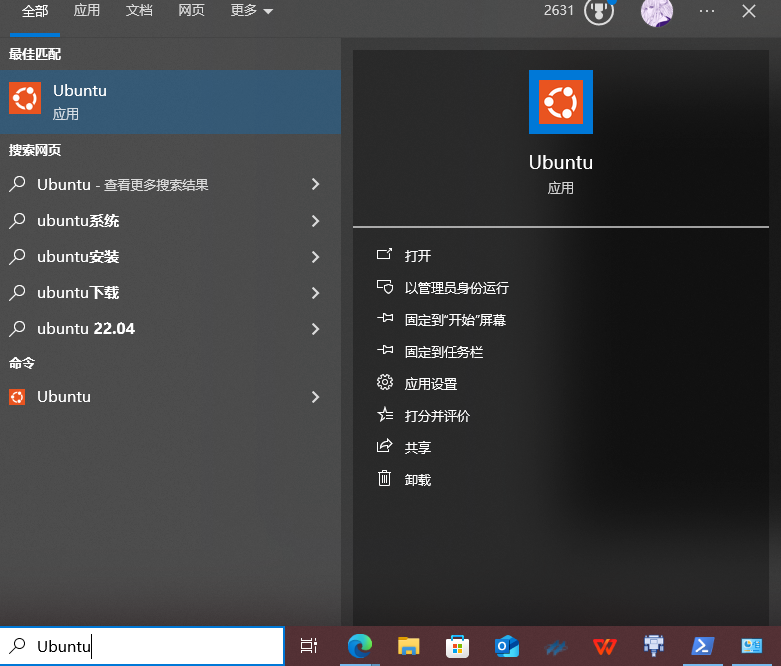Open Microsoft Store from the taskbar
The image size is (781, 666).
point(457,647)
